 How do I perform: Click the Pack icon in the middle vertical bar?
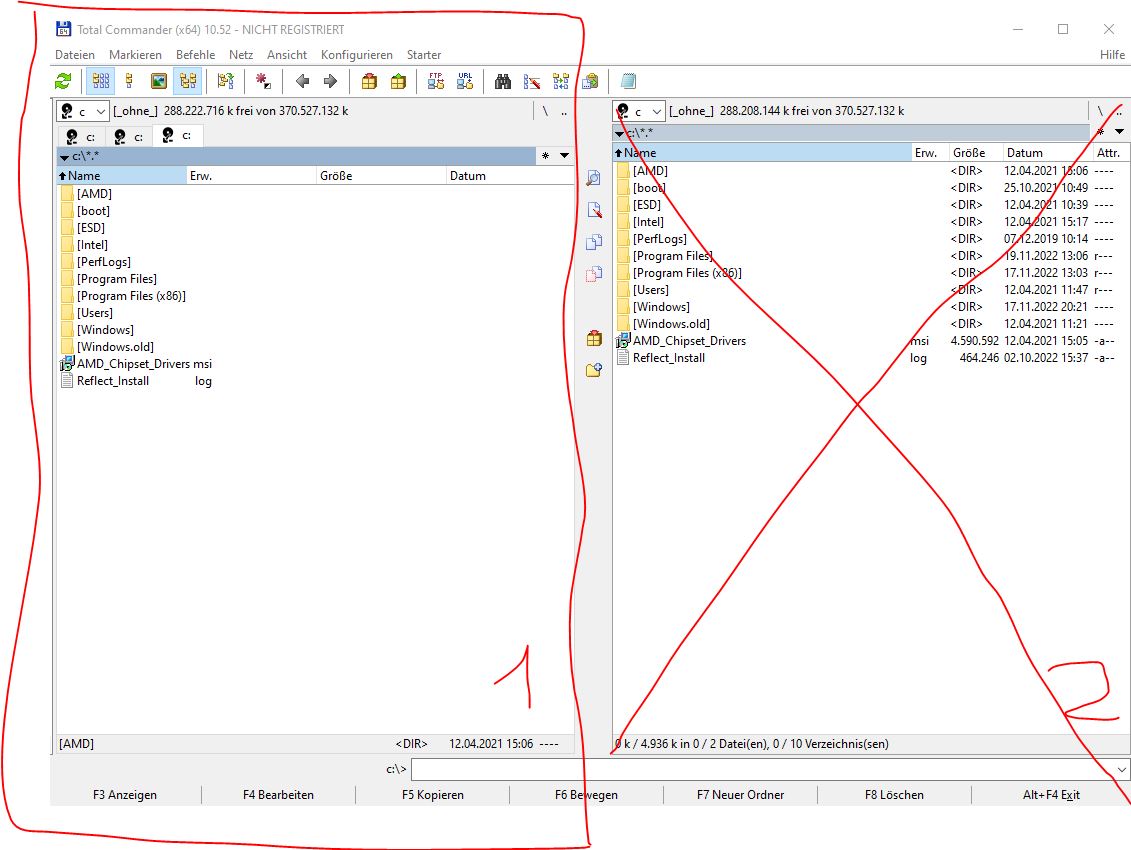[594, 338]
